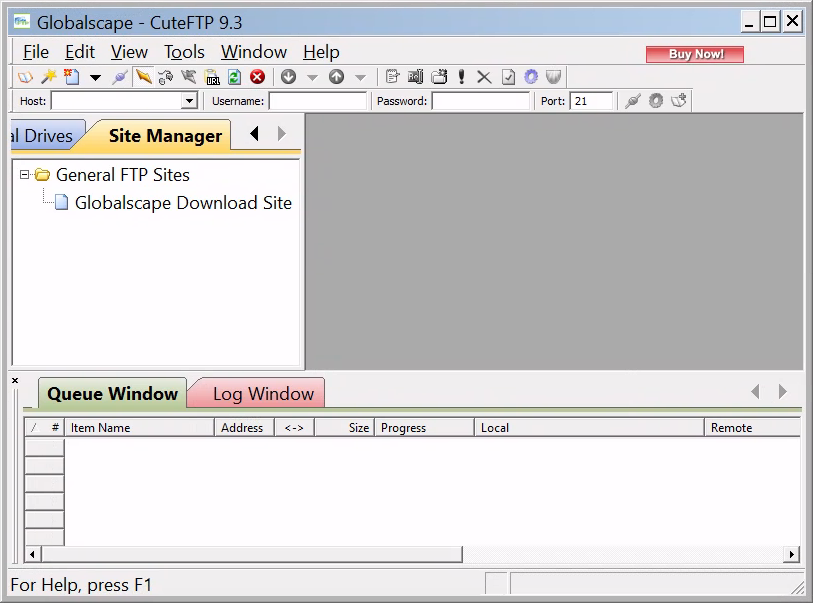Select the General FTP Sites folder

click(x=122, y=175)
